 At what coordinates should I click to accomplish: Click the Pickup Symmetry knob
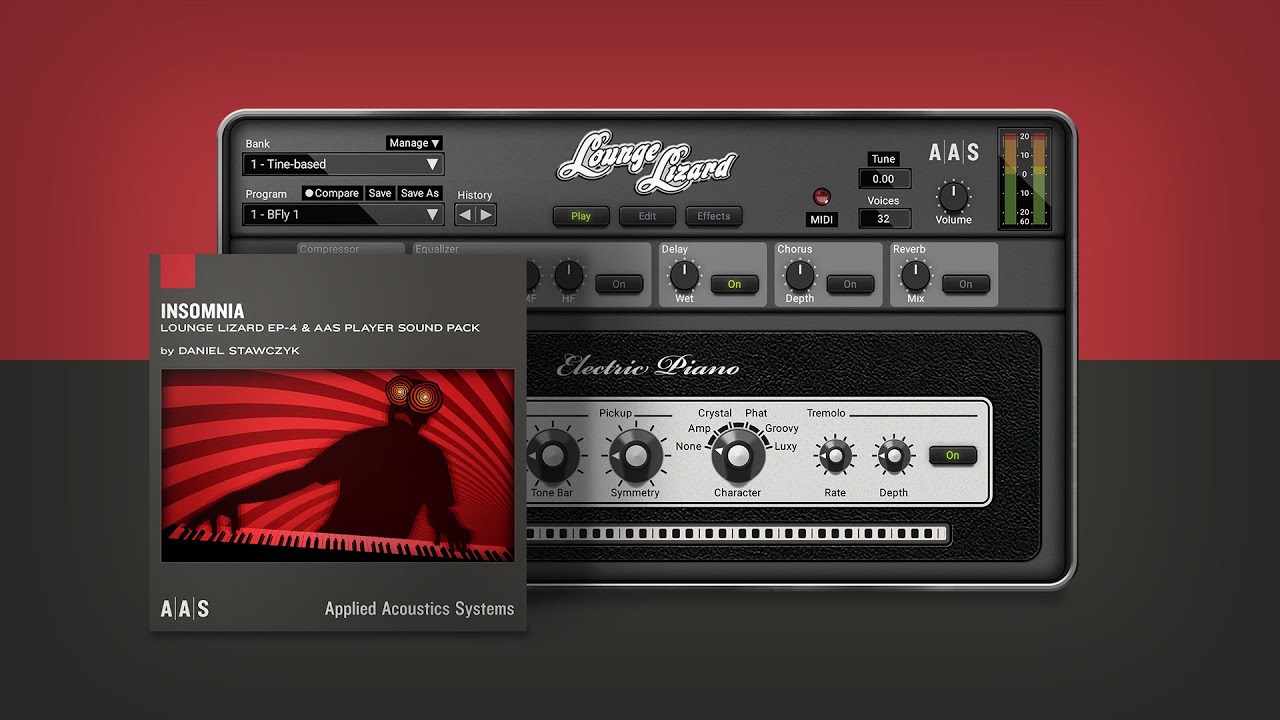coord(635,456)
